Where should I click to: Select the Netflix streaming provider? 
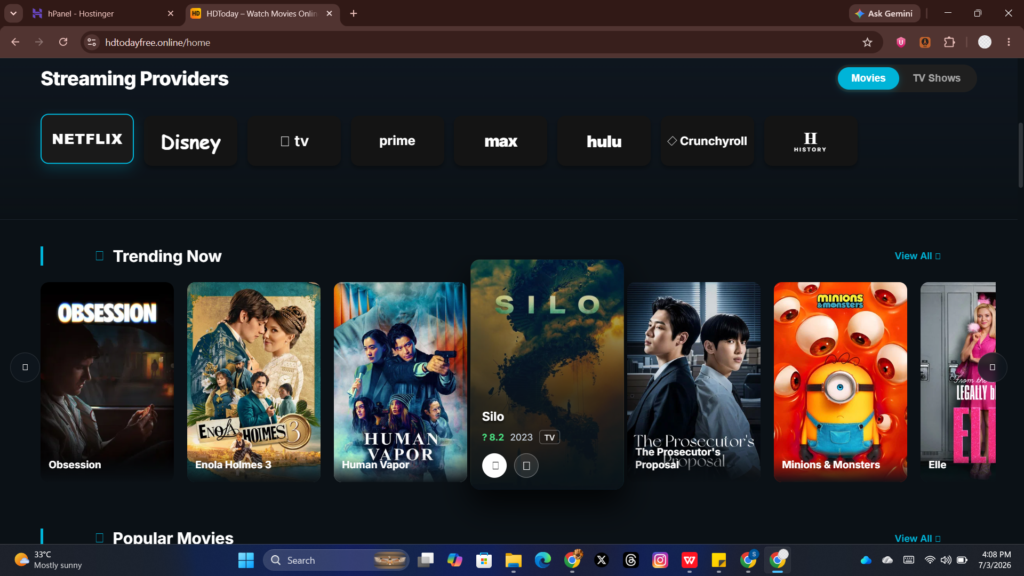[x=87, y=139]
